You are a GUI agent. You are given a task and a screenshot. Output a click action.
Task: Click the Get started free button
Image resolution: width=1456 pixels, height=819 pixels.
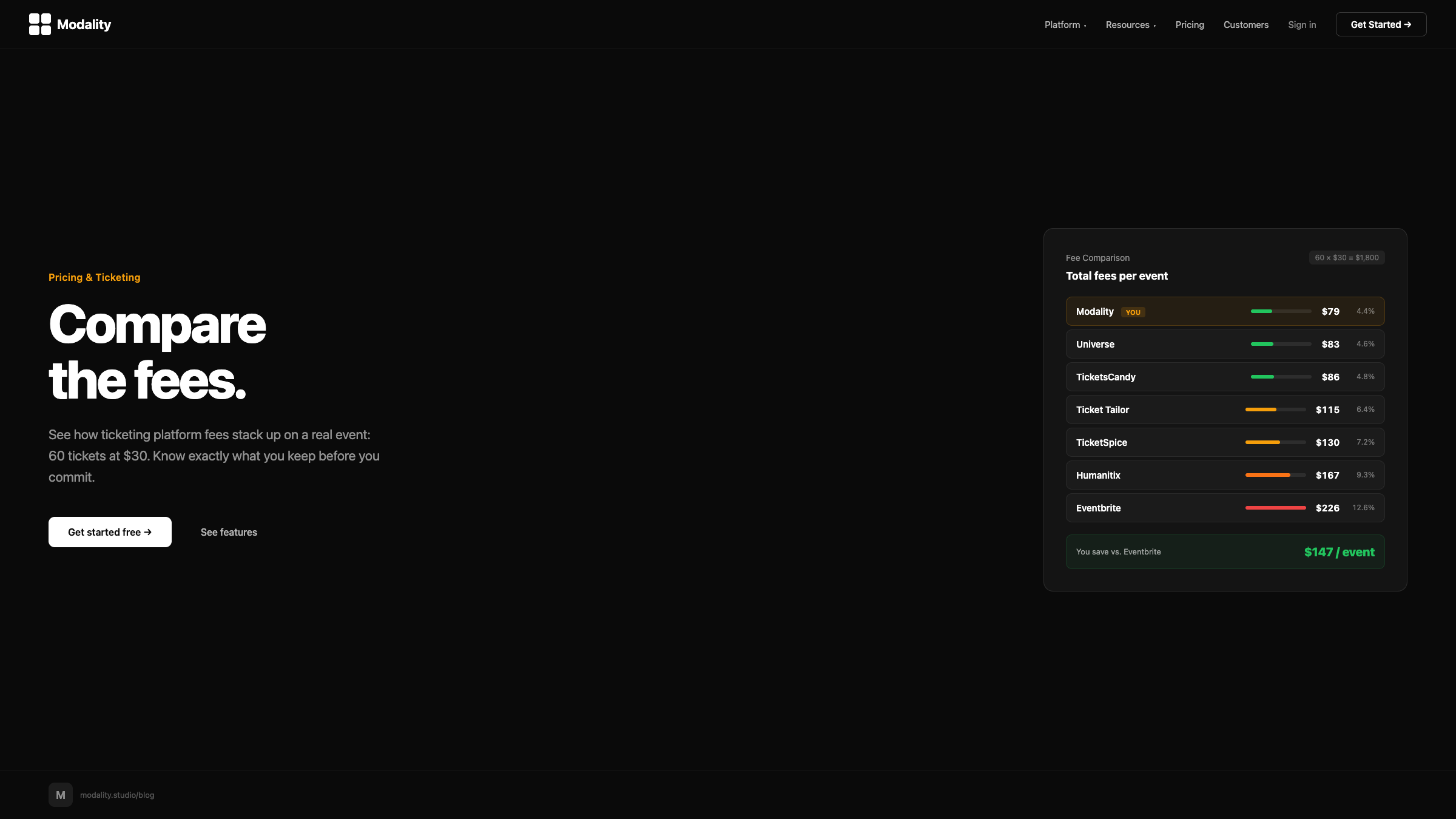pos(110,532)
